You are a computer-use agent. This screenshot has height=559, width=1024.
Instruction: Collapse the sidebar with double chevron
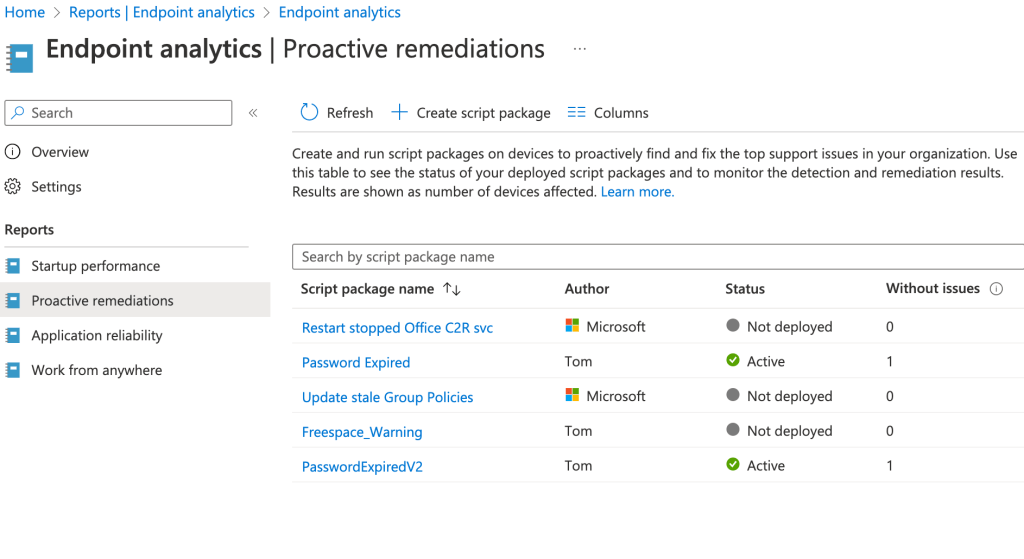pyautogui.click(x=253, y=113)
